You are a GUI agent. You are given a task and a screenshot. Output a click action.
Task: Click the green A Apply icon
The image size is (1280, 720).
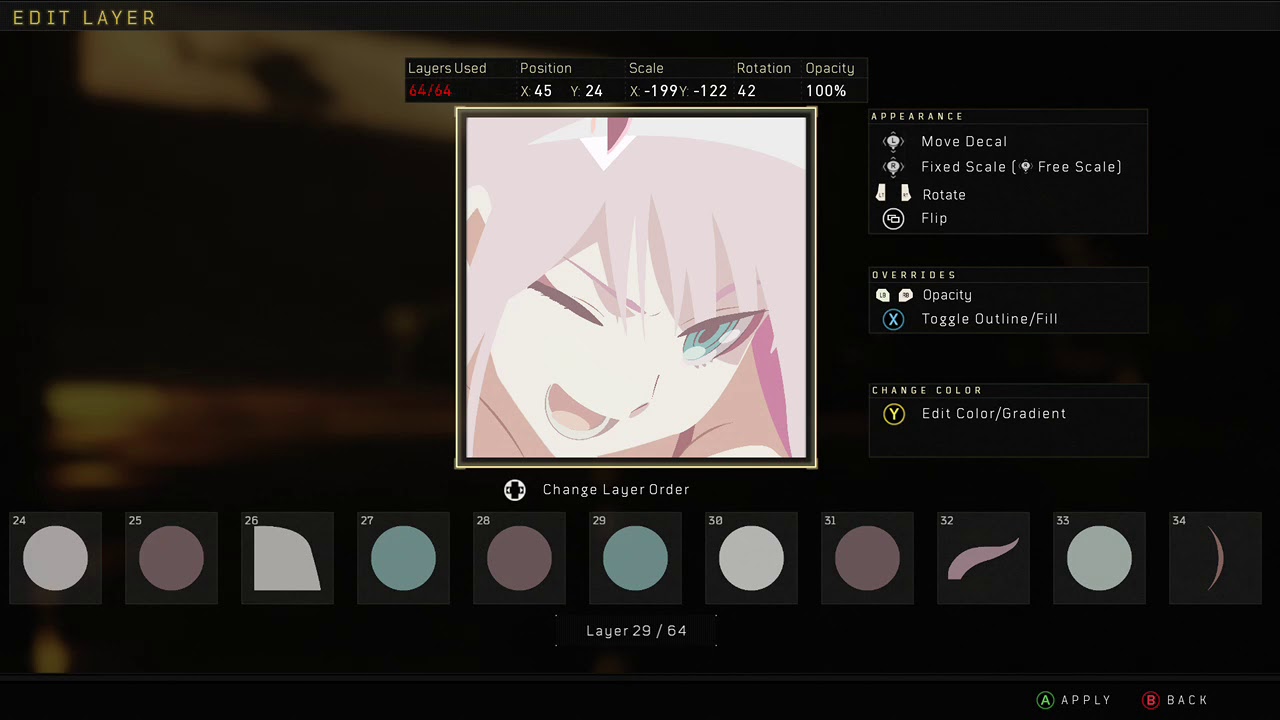(1045, 700)
